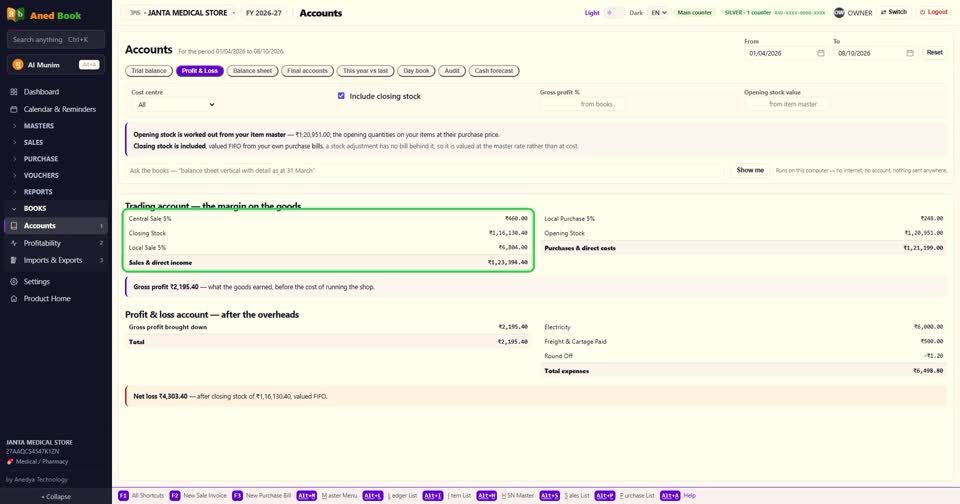
Task: Click the Alt+S Sales List badge
Action: (x=549, y=495)
